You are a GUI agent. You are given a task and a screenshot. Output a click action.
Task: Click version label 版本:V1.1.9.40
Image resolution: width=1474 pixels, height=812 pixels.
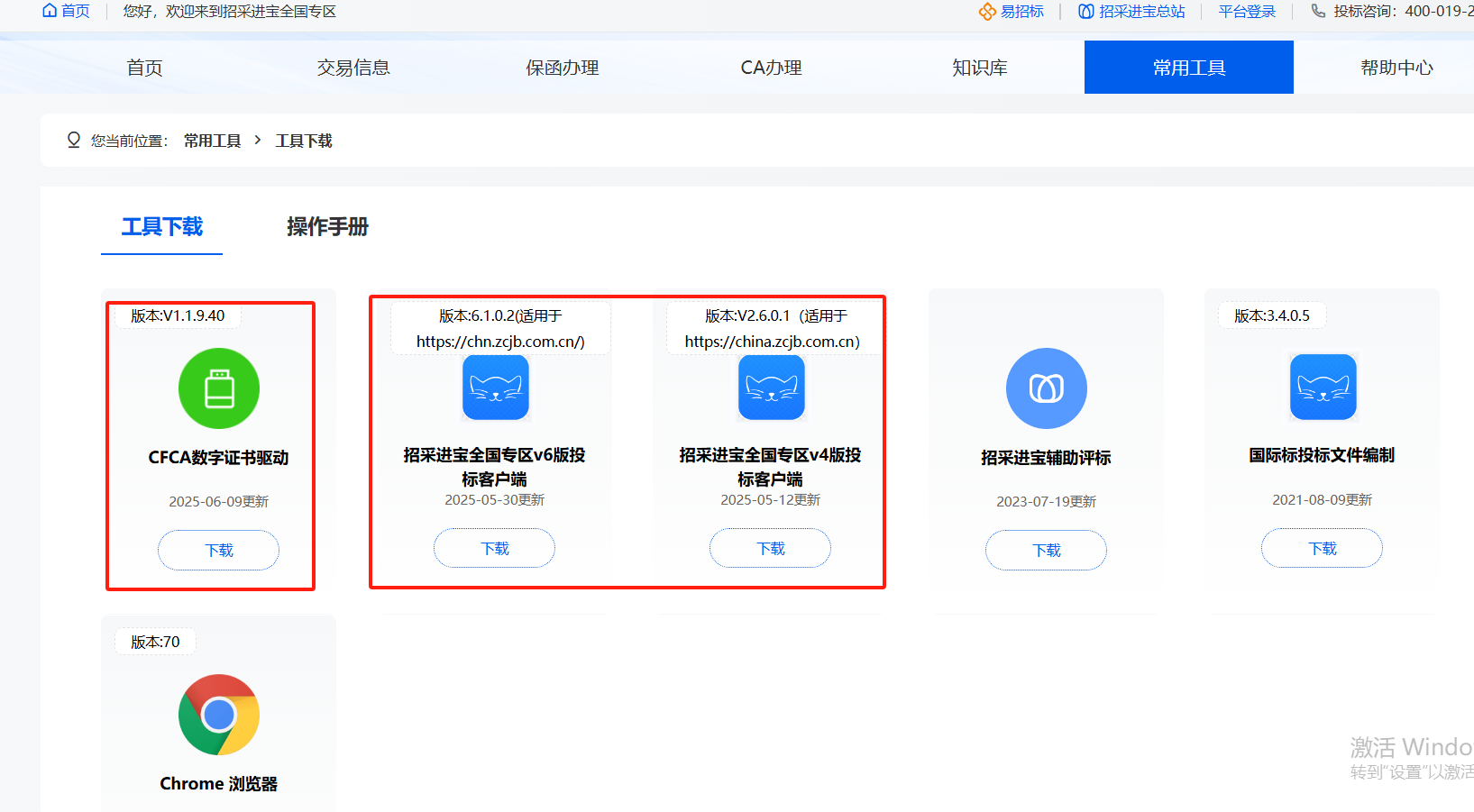click(178, 315)
